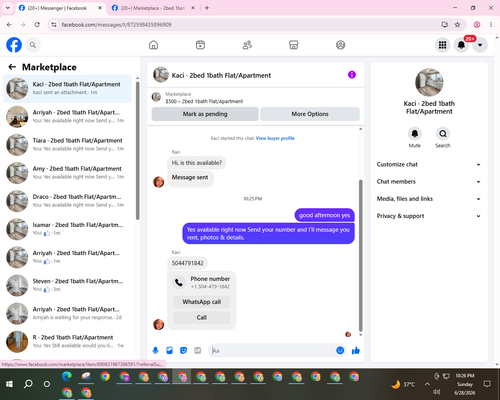Attach a file with photo icon

pos(169,350)
